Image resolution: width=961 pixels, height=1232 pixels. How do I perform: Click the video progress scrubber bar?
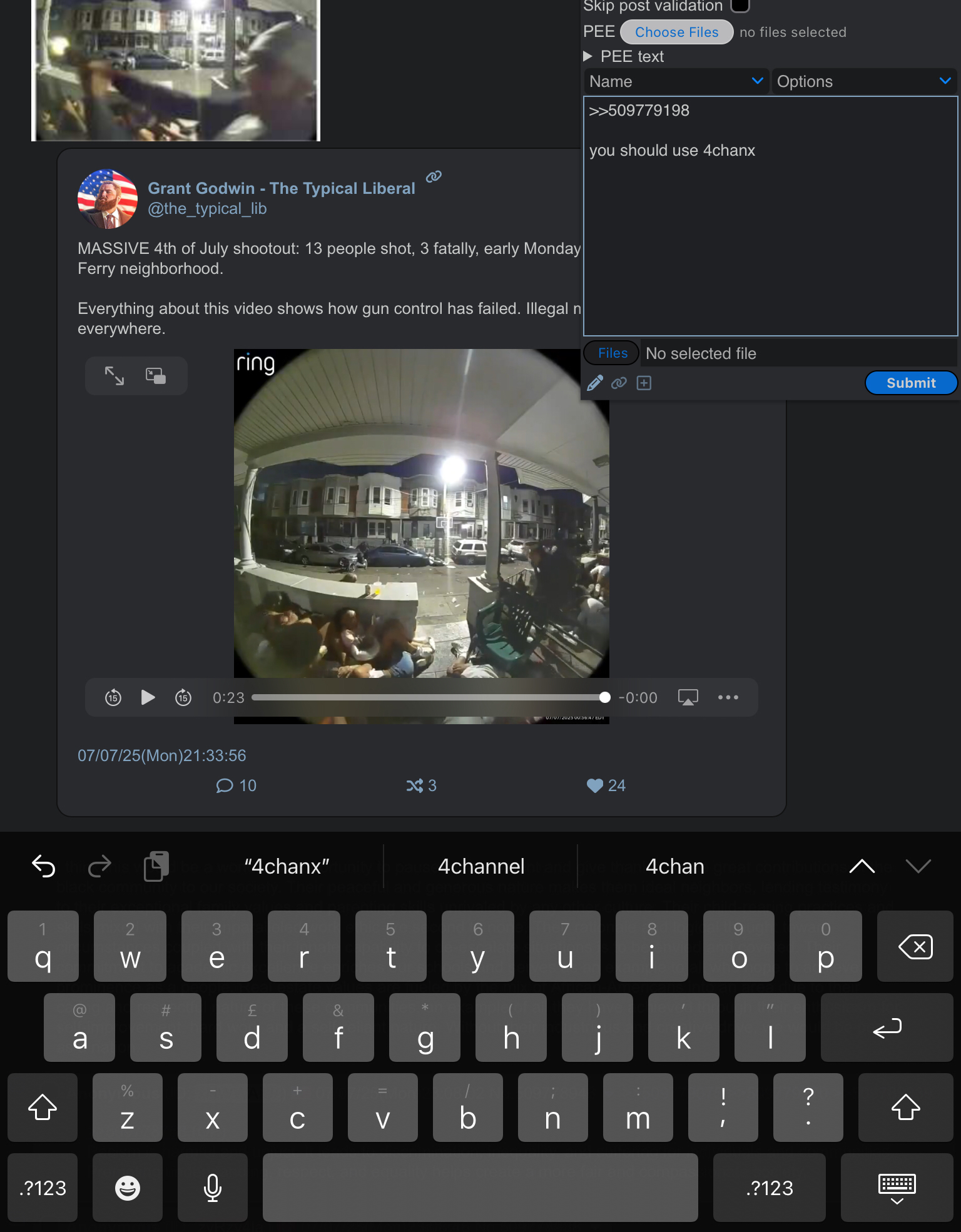(429, 697)
